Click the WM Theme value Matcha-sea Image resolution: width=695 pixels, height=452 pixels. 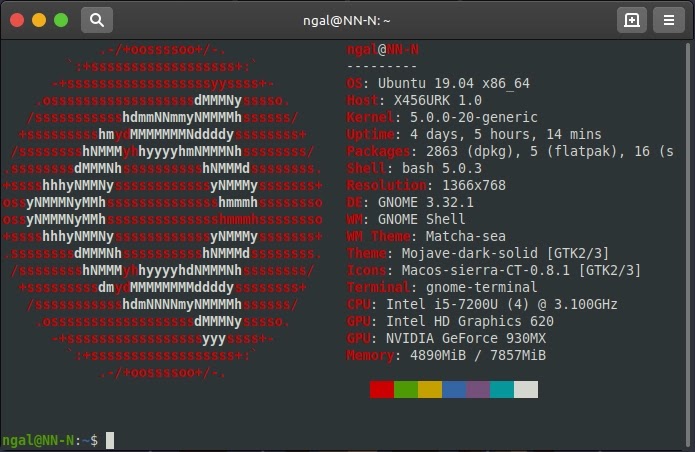465,236
